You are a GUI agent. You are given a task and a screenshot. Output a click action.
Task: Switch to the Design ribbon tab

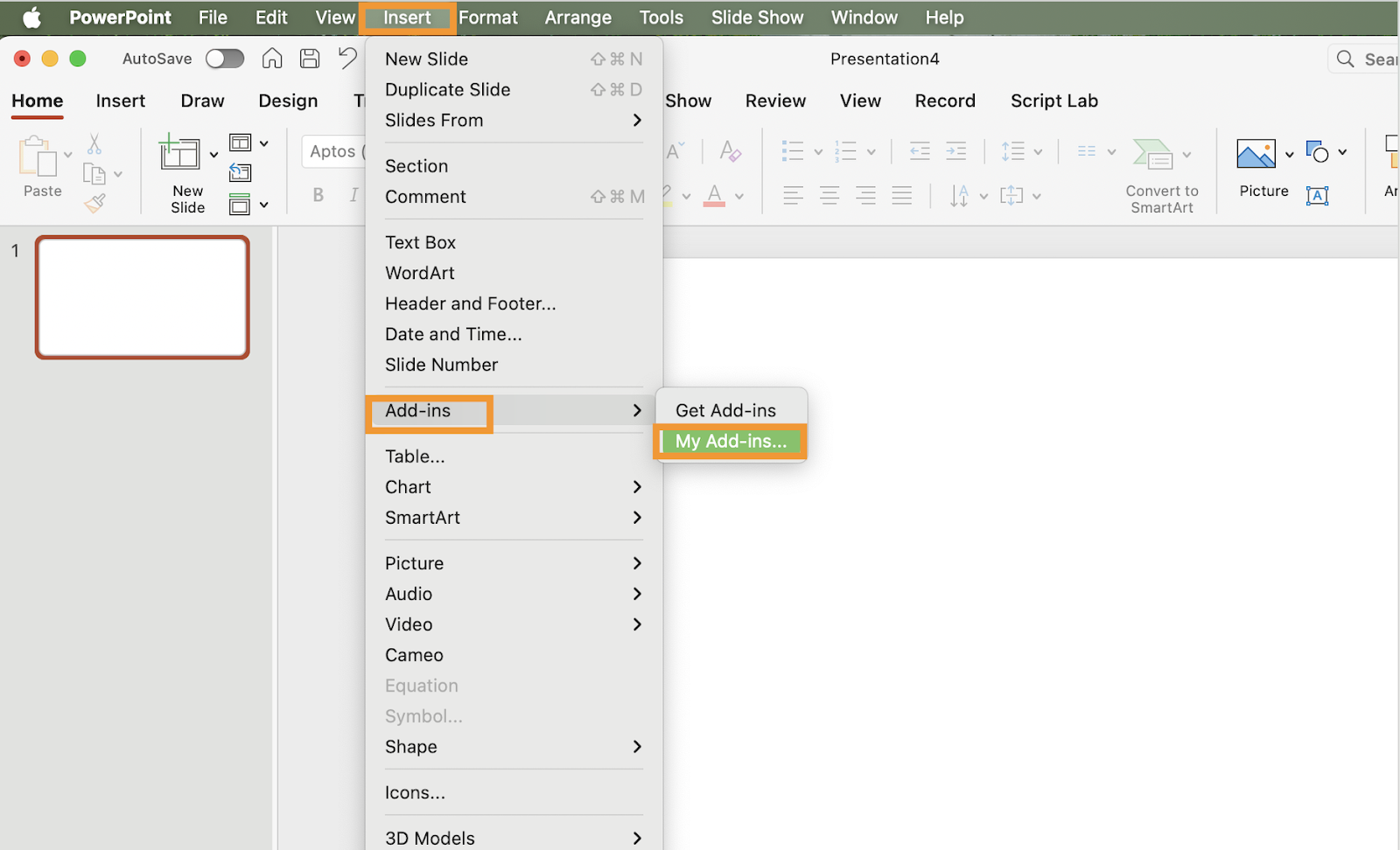click(x=288, y=101)
